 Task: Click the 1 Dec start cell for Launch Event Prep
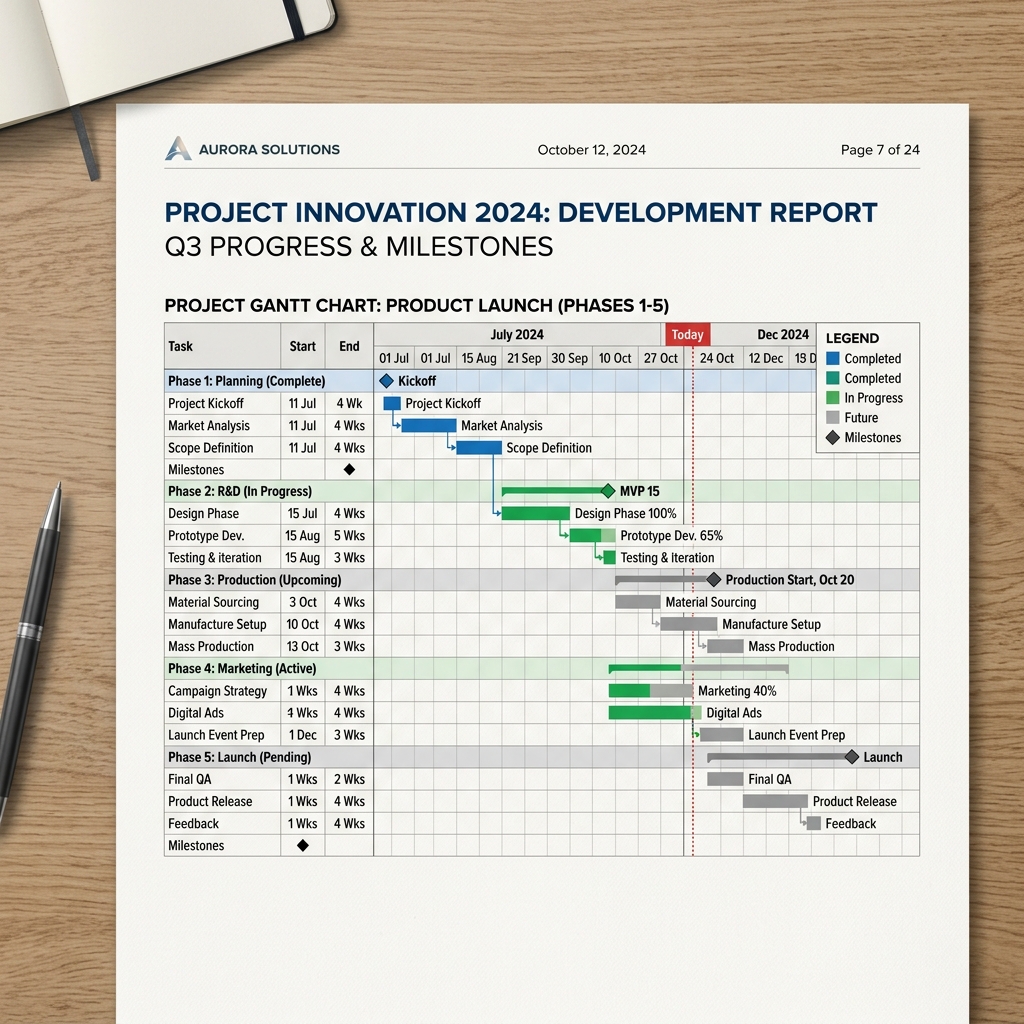tap(302, 735)
